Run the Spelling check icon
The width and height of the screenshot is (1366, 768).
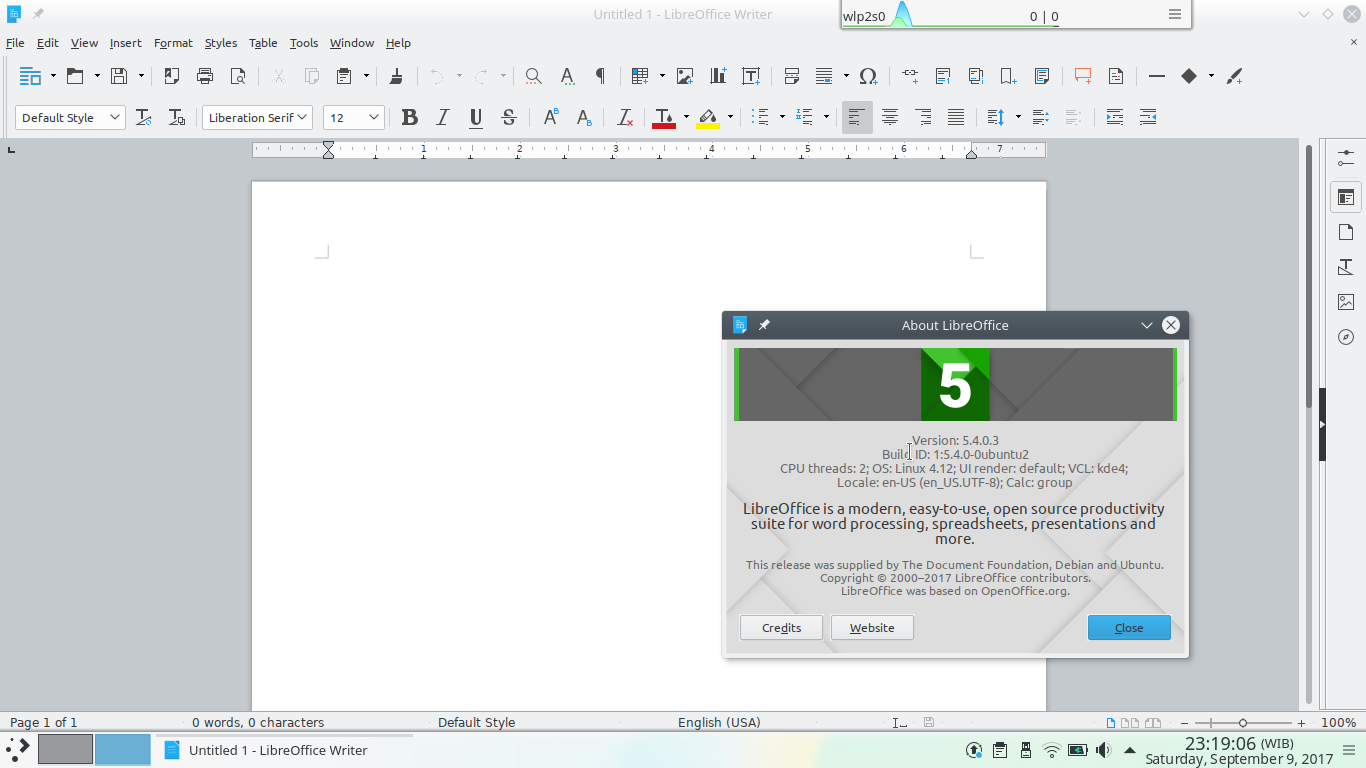pyautogui.click(x=567, y=76)
